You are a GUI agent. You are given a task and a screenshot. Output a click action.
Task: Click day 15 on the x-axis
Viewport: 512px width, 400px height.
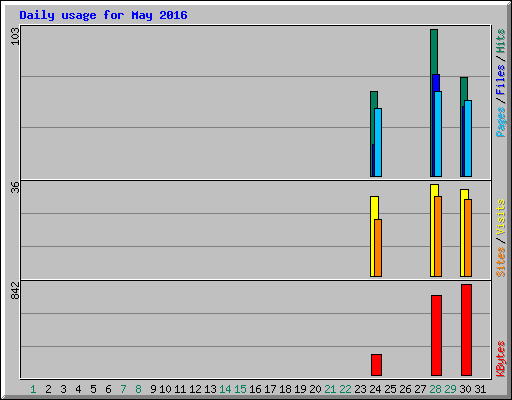[x=240, y=389]
